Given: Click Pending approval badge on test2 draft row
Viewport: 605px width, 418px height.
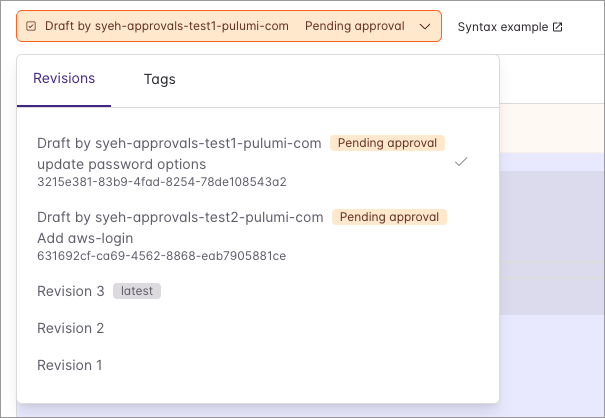Looking at the screenshot, I should tap(389, 217).
